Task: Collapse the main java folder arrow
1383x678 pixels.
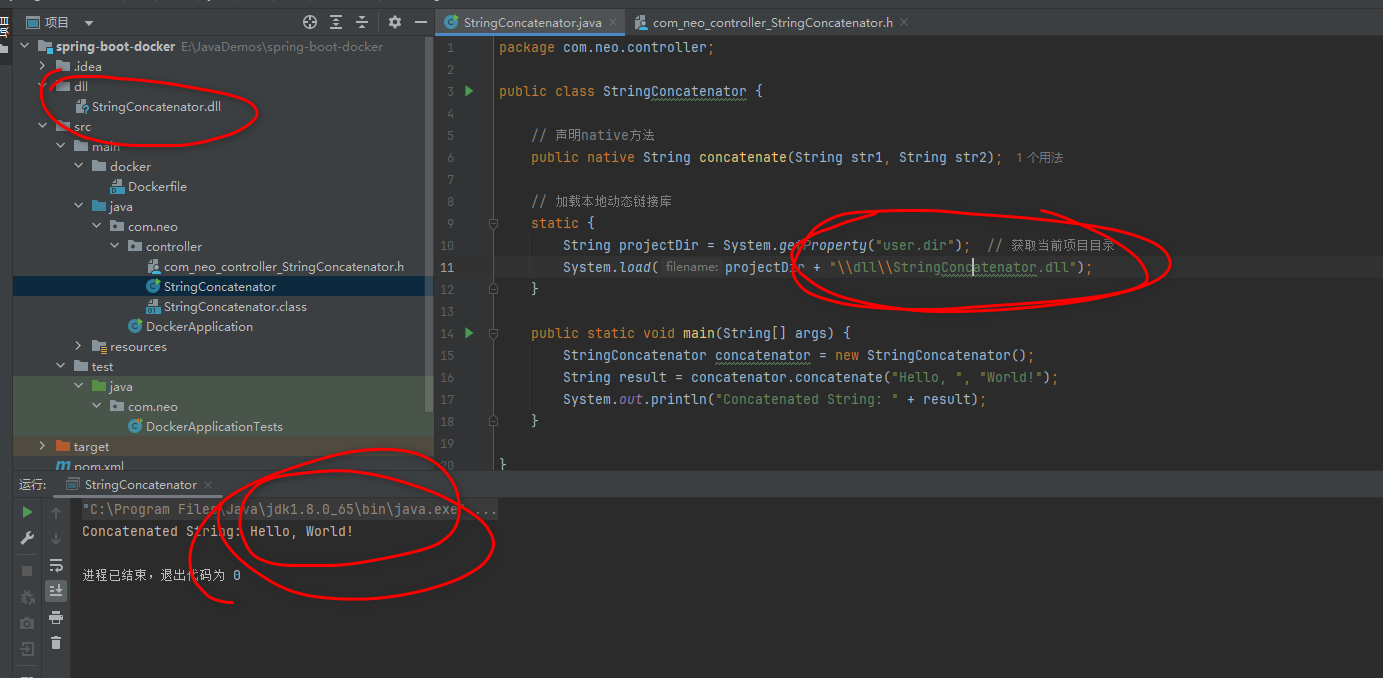Action: tap(79, 206)
